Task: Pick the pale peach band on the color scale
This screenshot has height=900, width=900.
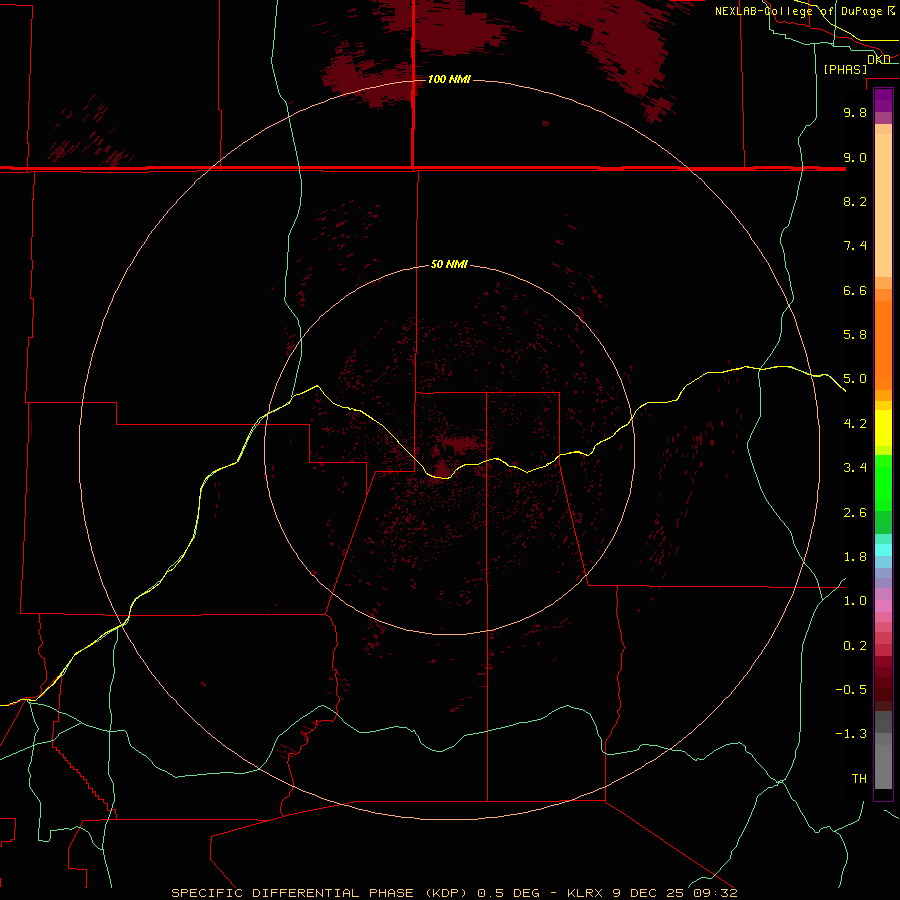Action: pyautogui.click(x=883, y=205)
